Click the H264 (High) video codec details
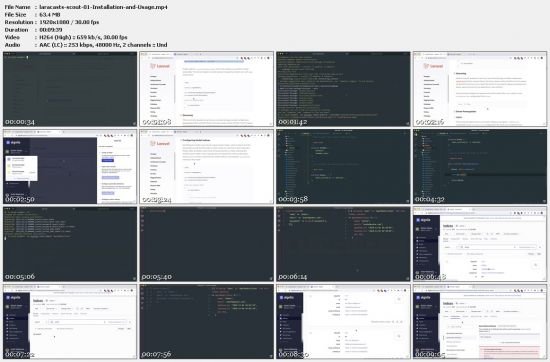550x362 pixels. [83, 37]
